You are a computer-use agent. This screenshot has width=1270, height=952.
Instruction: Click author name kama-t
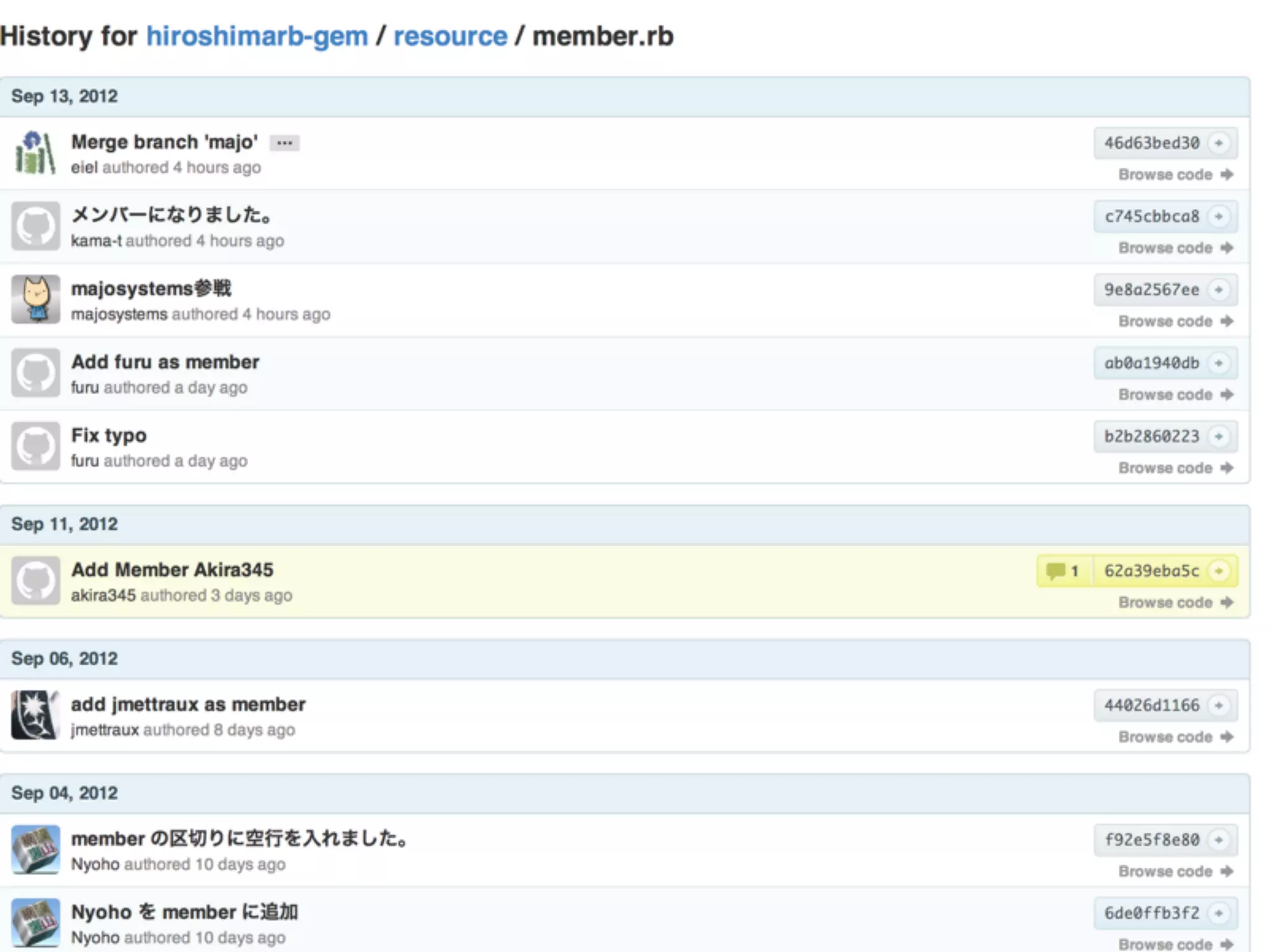tap(96, 240)
